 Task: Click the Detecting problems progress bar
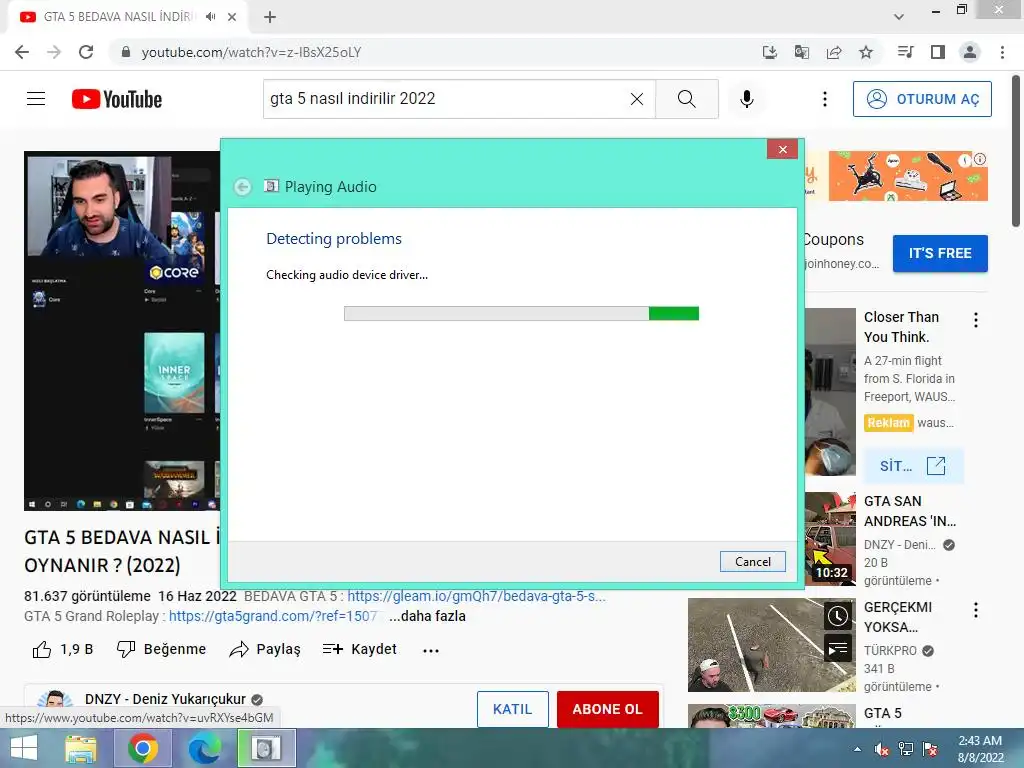pyautogui.click(x=521, y=313)
